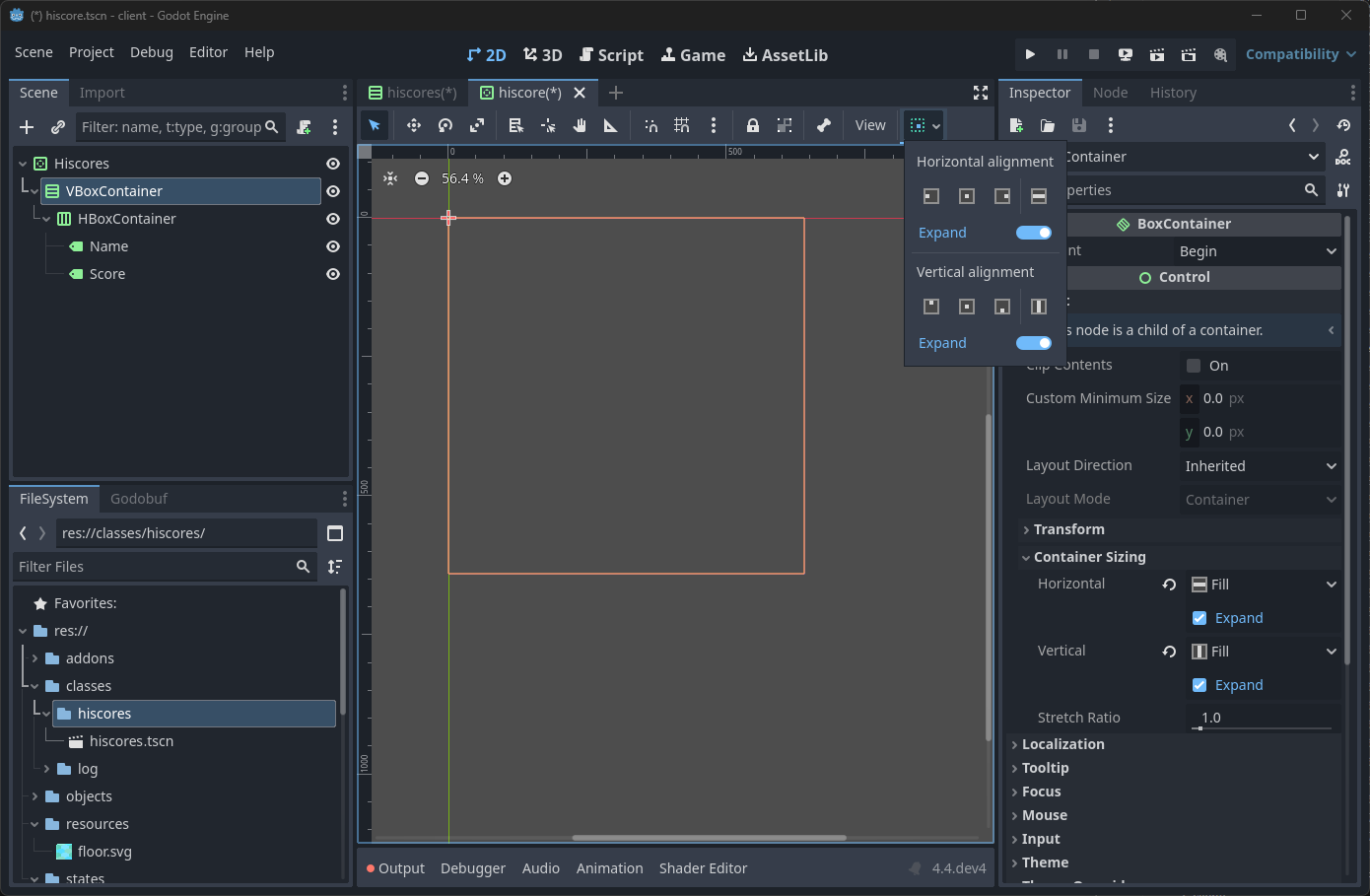Attach a script to the selected node
The height and width of the screenshot is (896, 1370).
click(x=304, y=127)
